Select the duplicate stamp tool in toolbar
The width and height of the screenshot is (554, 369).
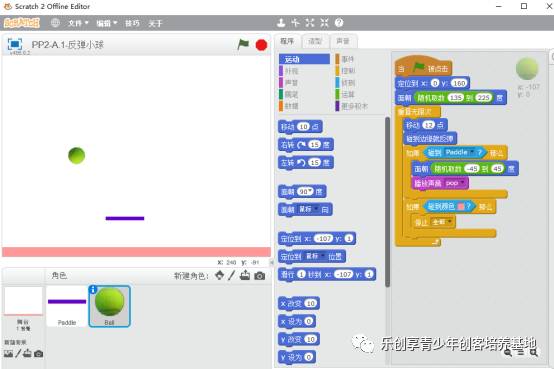point(281,23)
